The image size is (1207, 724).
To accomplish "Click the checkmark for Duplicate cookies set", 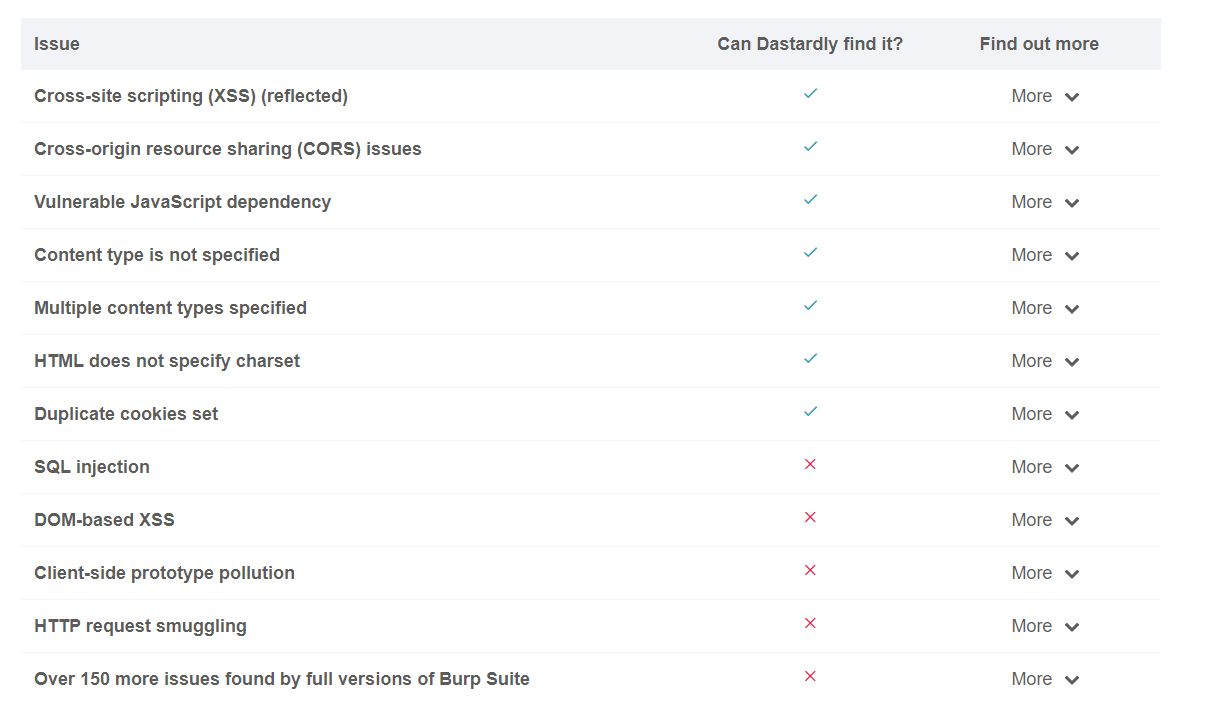I will click(x=810, y=412).
